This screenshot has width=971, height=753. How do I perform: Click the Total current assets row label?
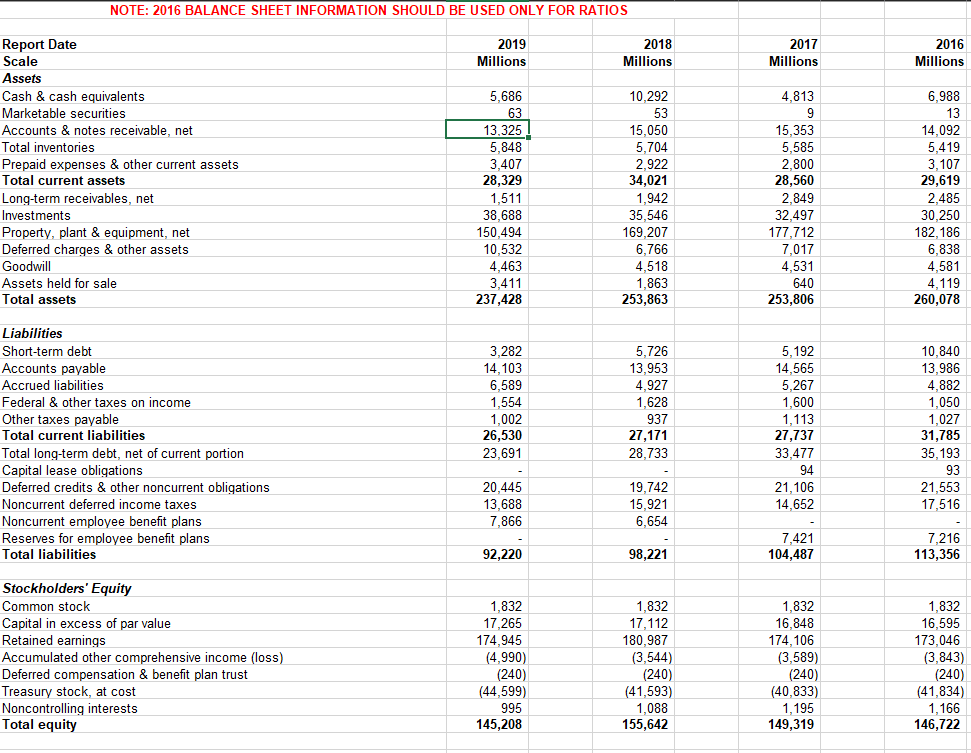62,181
